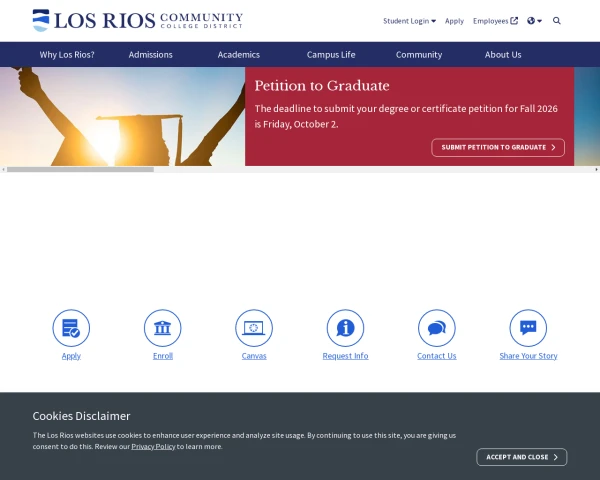Open the Privacy Policy link
Screen dimensions: 600x480
[x=153, y=446]
